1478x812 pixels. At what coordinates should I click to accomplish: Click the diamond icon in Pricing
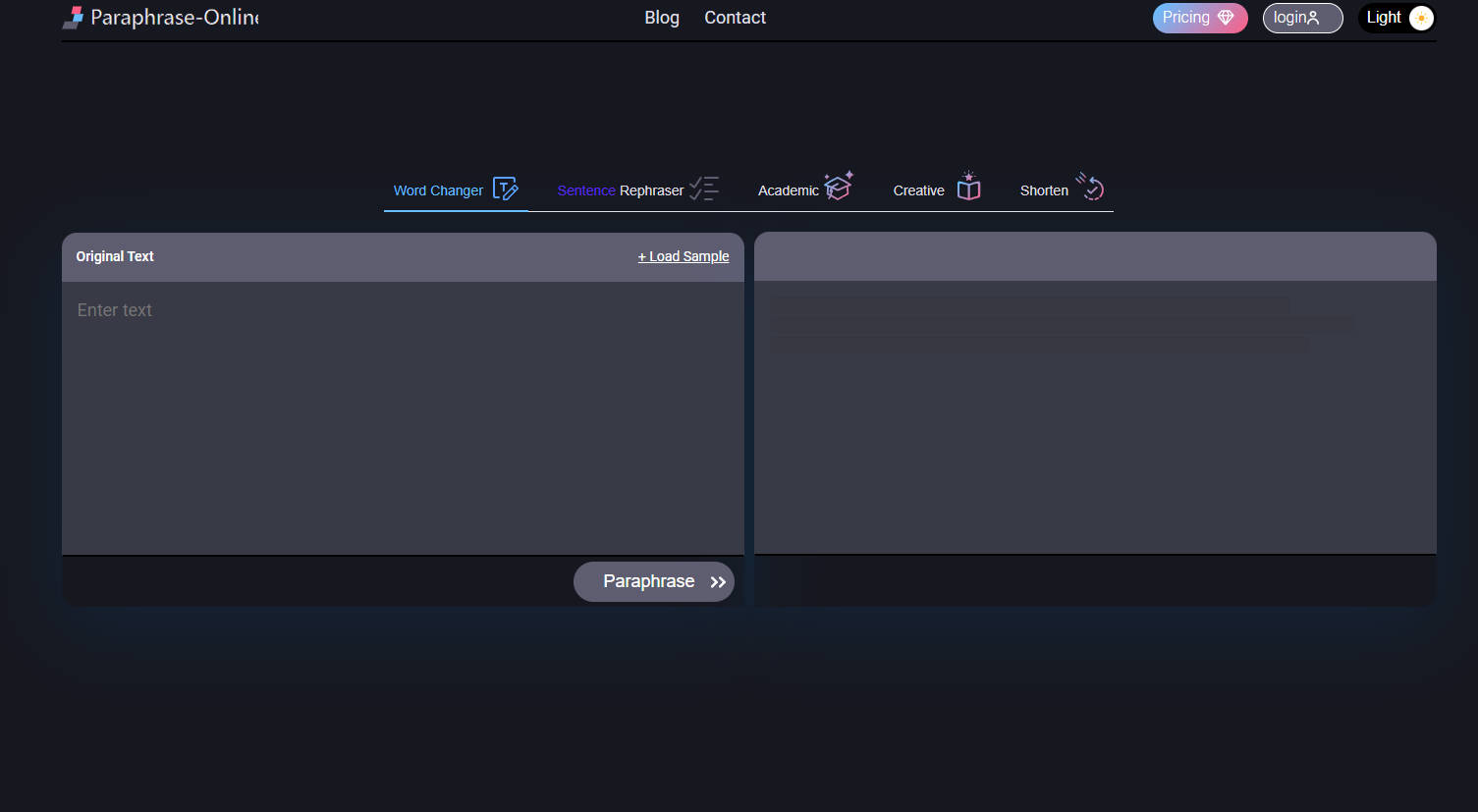[1226, 18]
